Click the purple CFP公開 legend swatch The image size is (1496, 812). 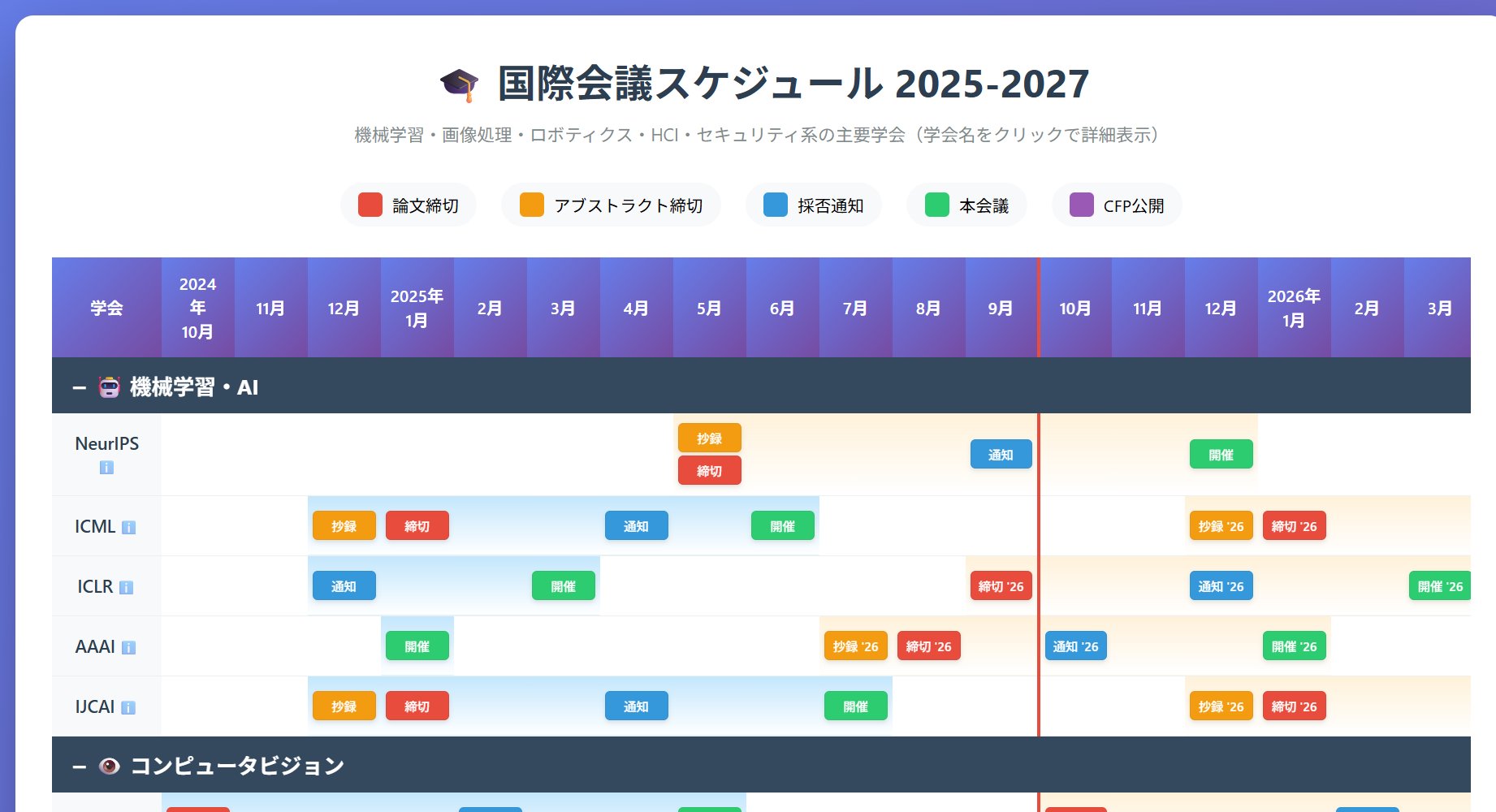pyautogui.click(x=1081, y=205)
